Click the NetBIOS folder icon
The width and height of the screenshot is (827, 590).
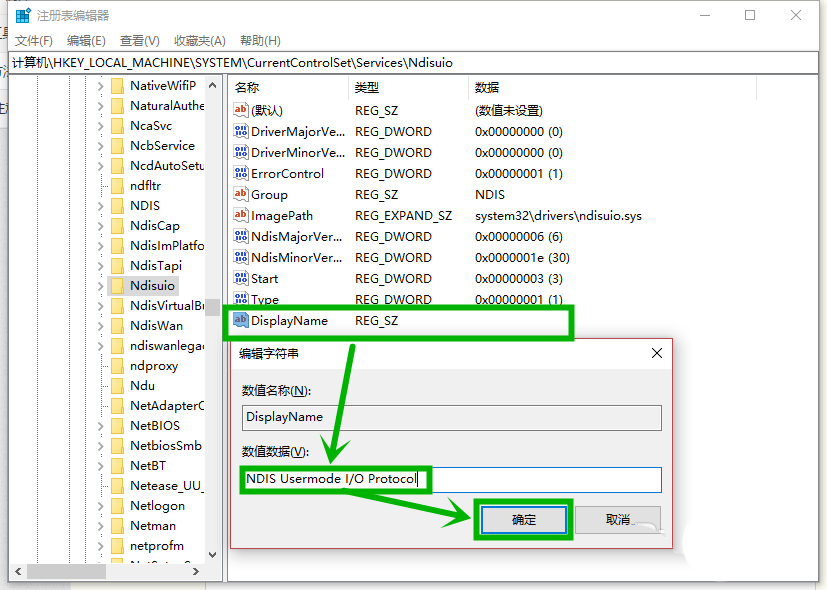click(118, 425)
